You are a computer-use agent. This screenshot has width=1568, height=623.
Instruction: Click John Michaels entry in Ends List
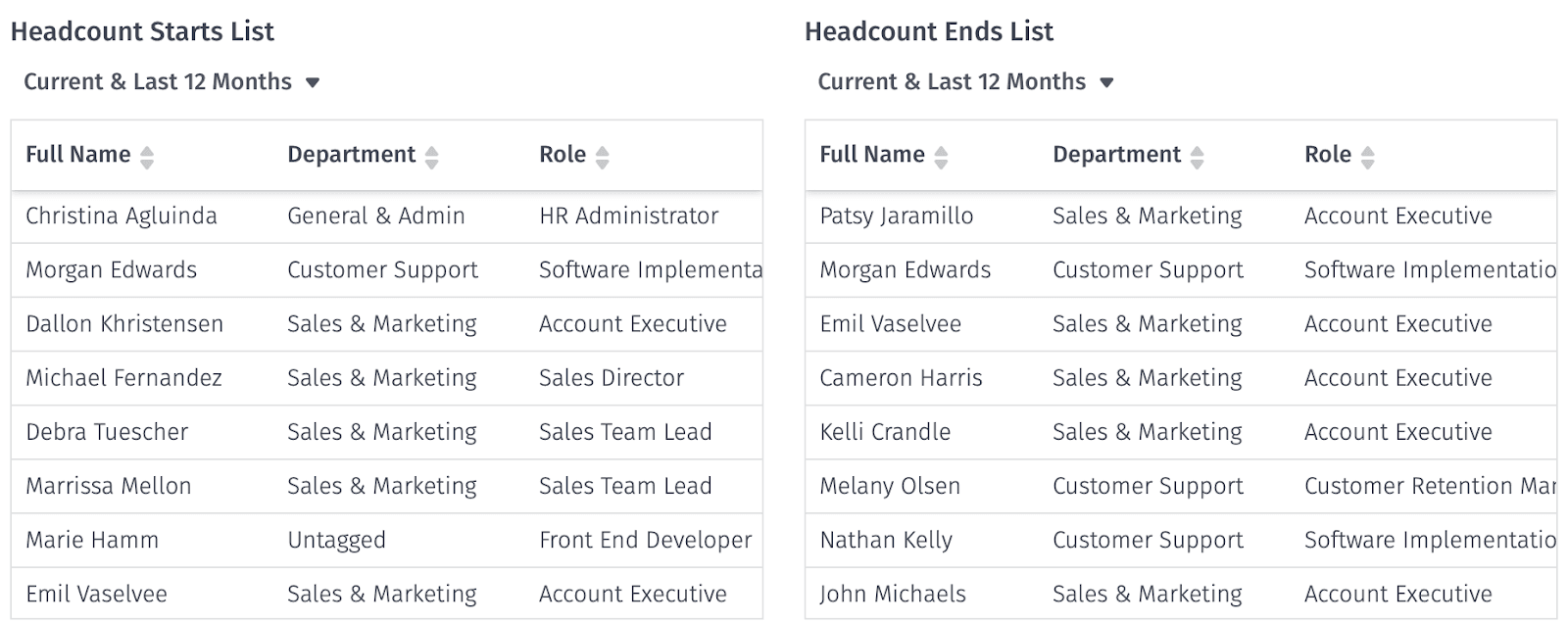[894, 594]
